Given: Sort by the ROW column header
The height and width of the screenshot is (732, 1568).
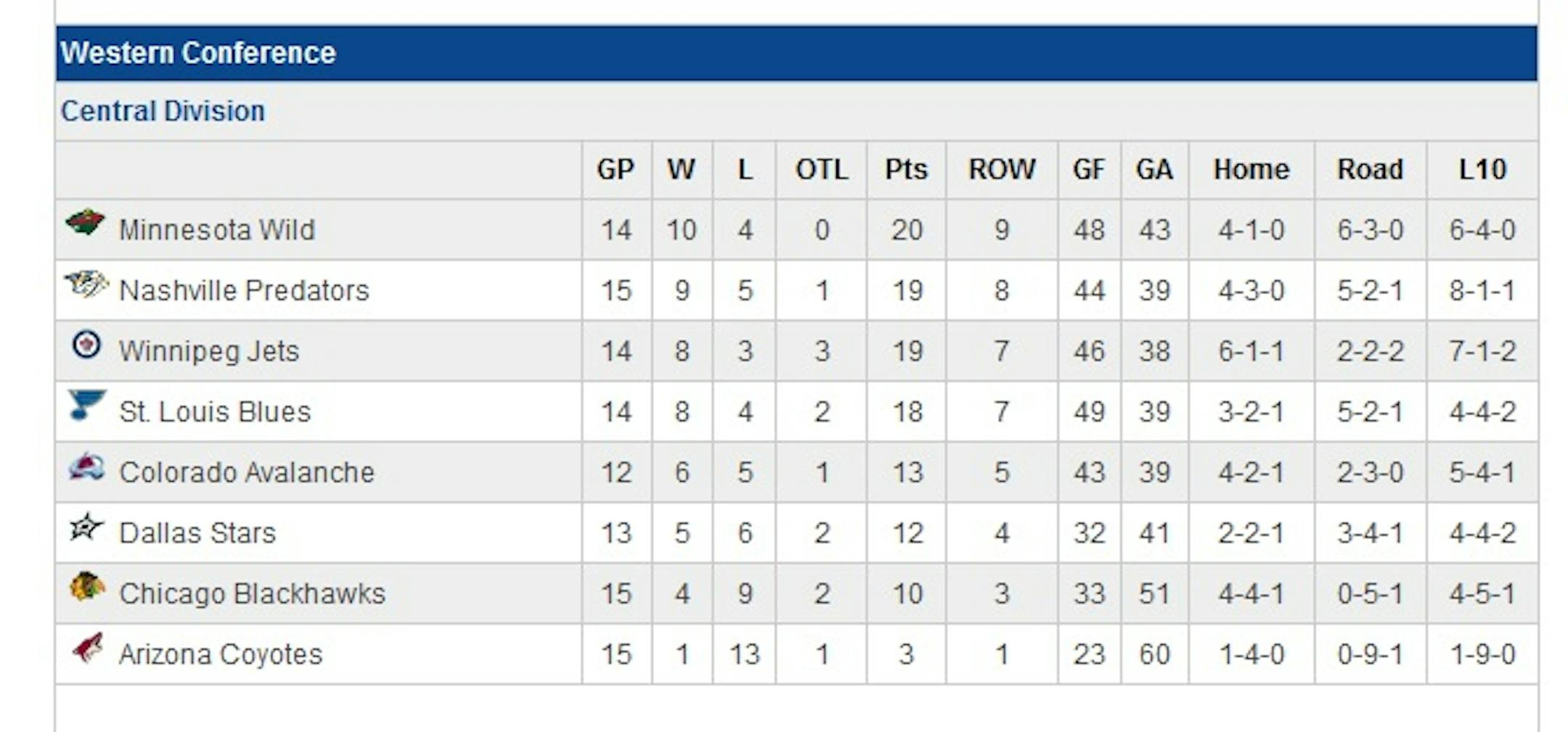Looking at the screenshot, I should 1002,170.
